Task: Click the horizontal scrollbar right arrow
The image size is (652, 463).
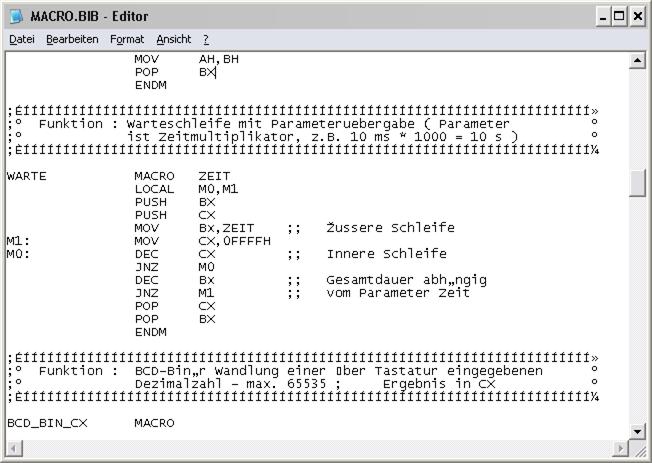Action: pos(619,447)
